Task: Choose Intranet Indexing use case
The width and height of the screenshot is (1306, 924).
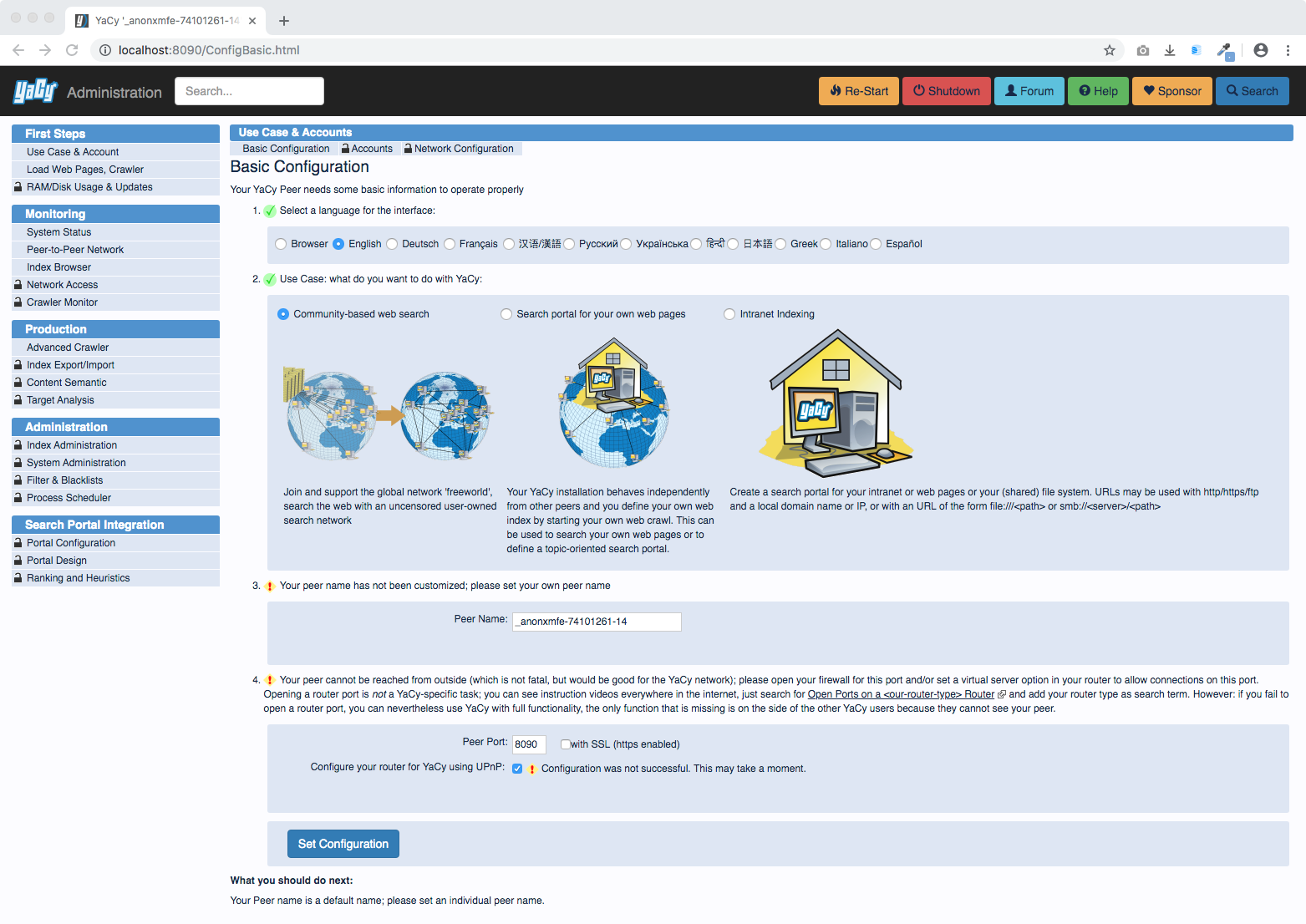Action: 729,314
